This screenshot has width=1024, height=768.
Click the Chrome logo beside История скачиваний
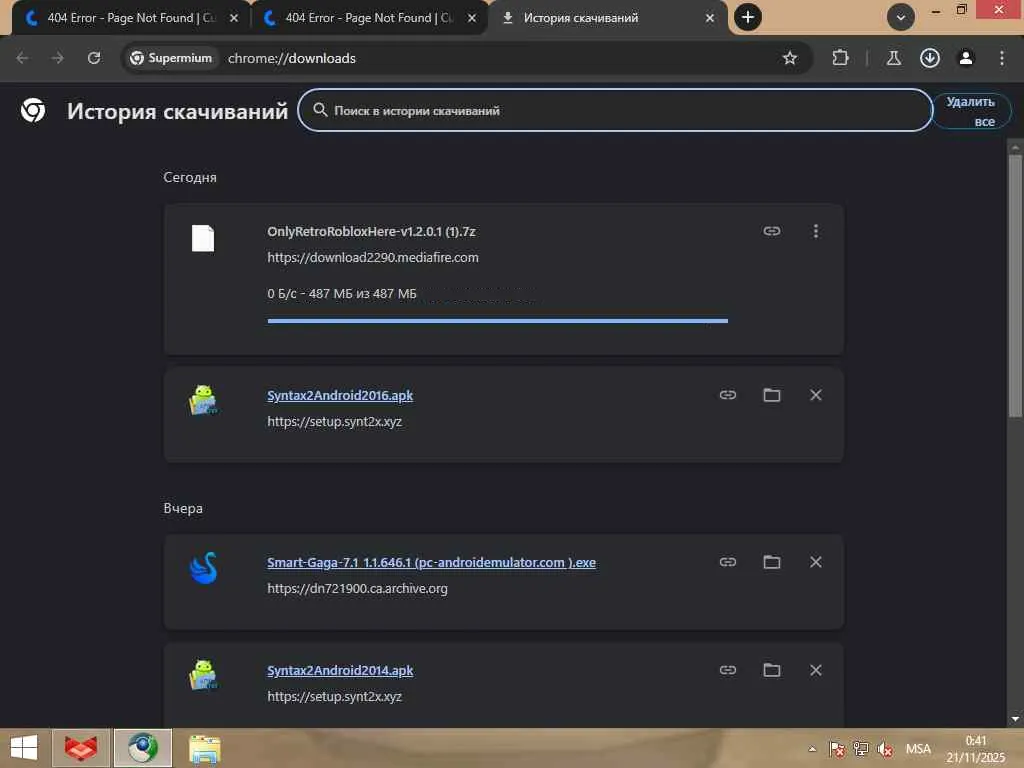33,110
